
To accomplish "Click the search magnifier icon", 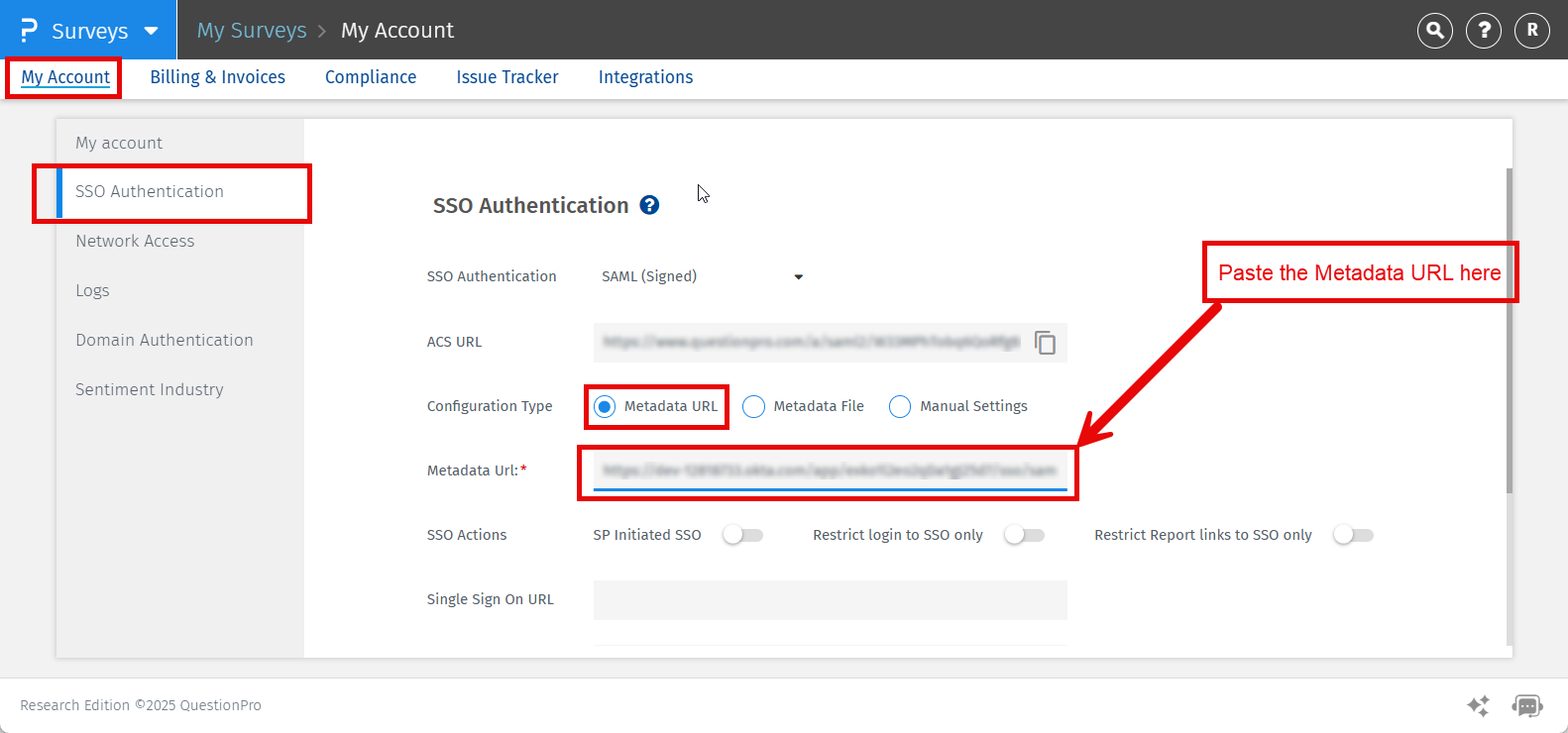I will pyautogui.click(x=1434, y=31).
